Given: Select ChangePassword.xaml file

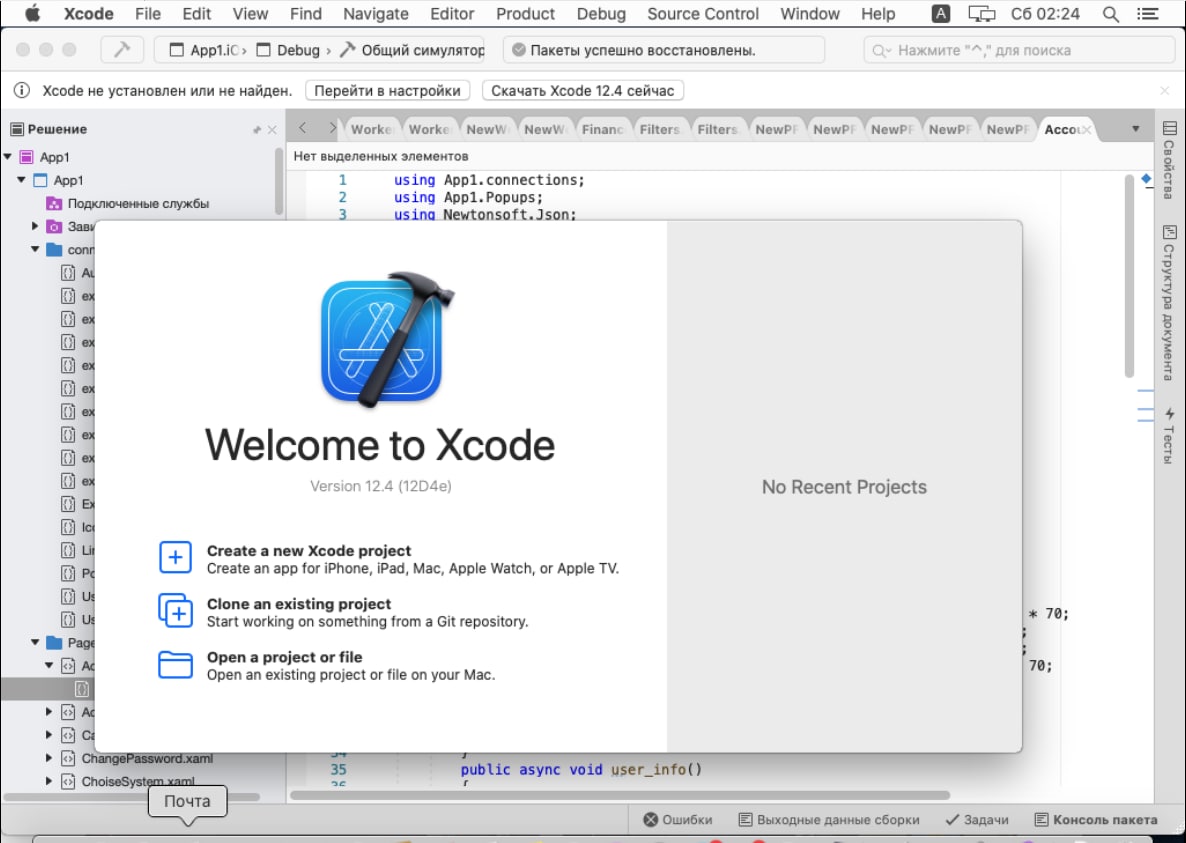Looking at the screenshot, I should (x=147, y=758).
